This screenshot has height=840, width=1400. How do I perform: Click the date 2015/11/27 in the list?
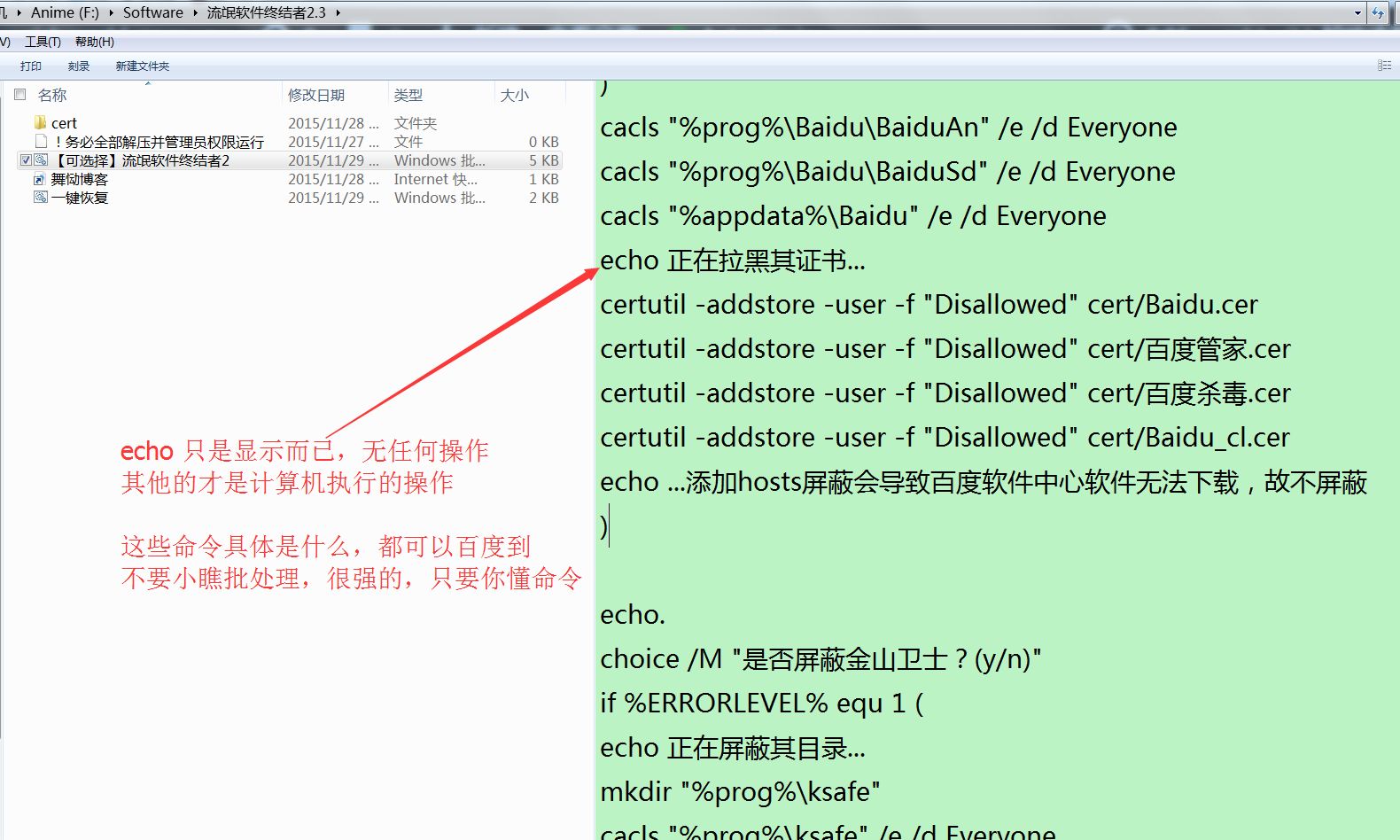[333, 142]
